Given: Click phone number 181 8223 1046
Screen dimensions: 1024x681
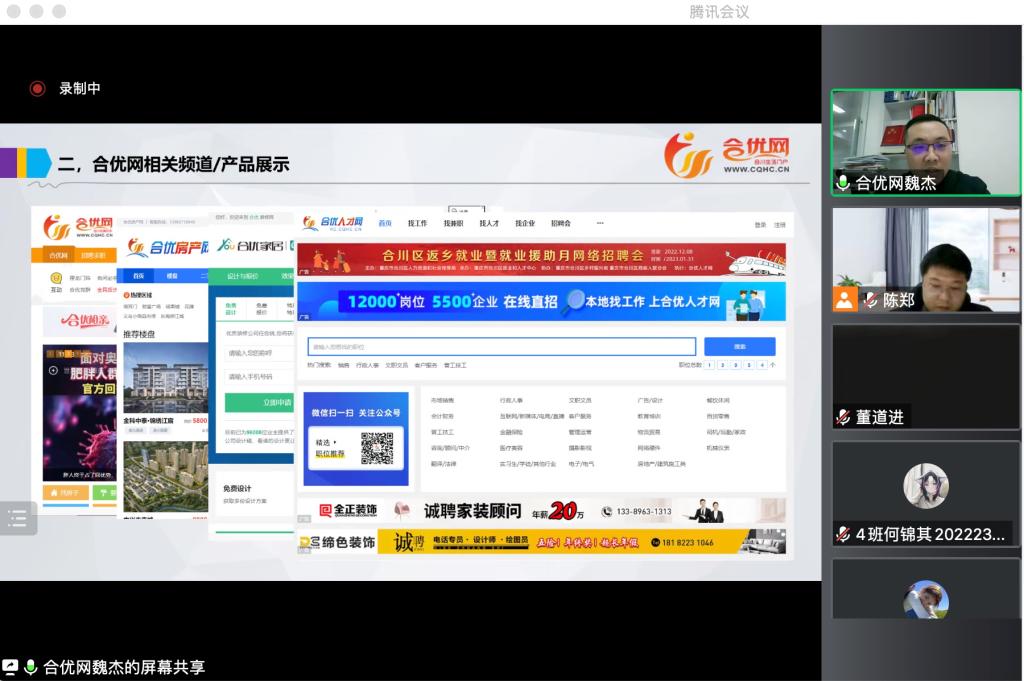Looking at the screenshot, I should [x=687, y=543].
